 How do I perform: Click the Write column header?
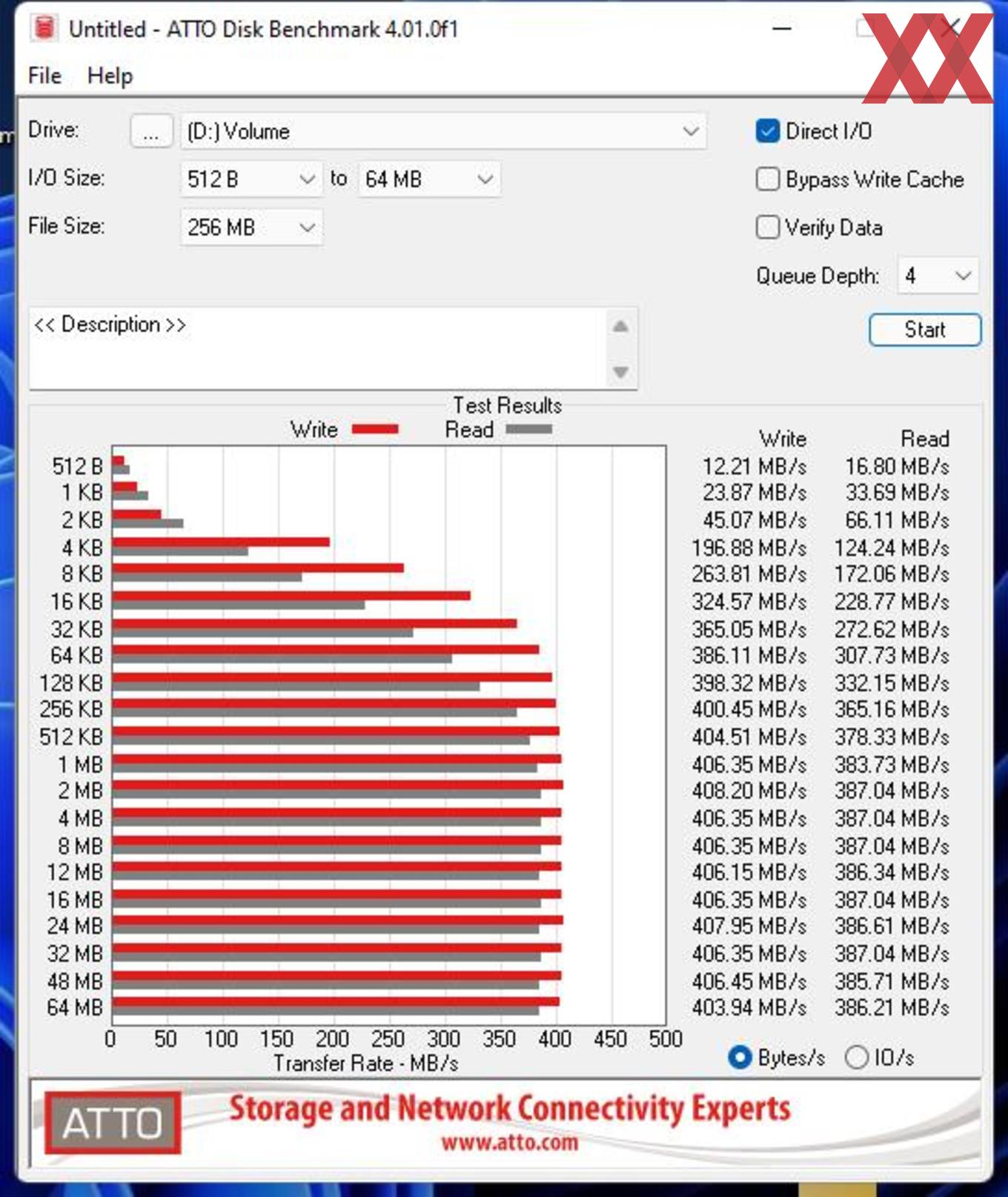tap(783, 439)
